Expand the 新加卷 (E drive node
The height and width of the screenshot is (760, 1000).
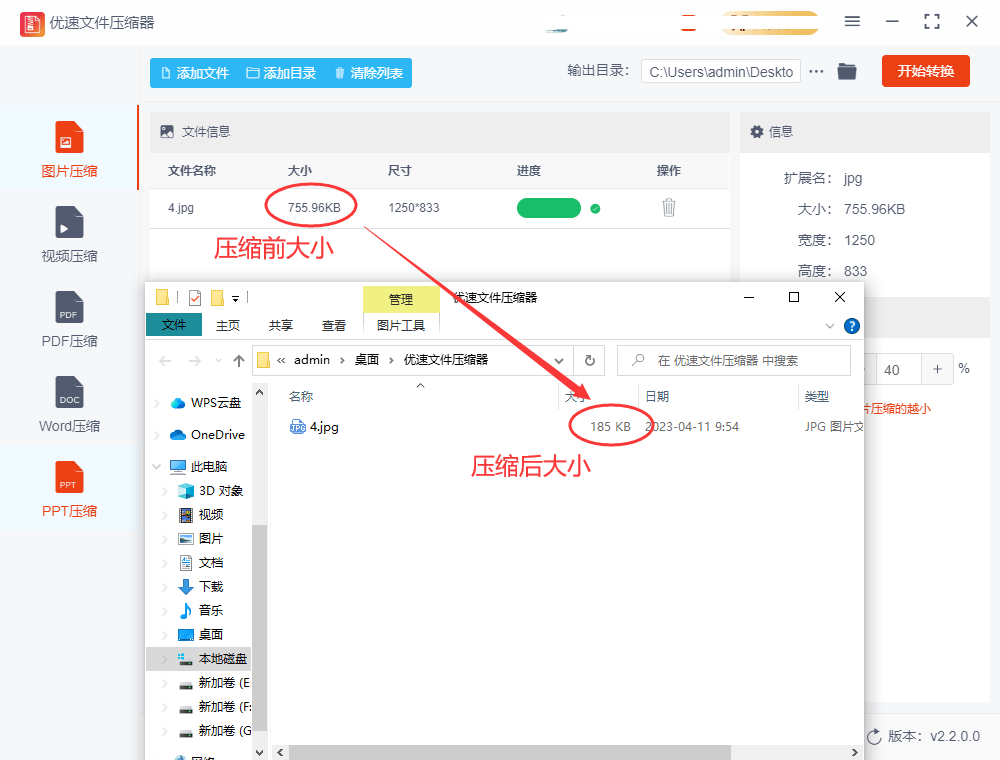pyautogui.click(x=165, y=683)
